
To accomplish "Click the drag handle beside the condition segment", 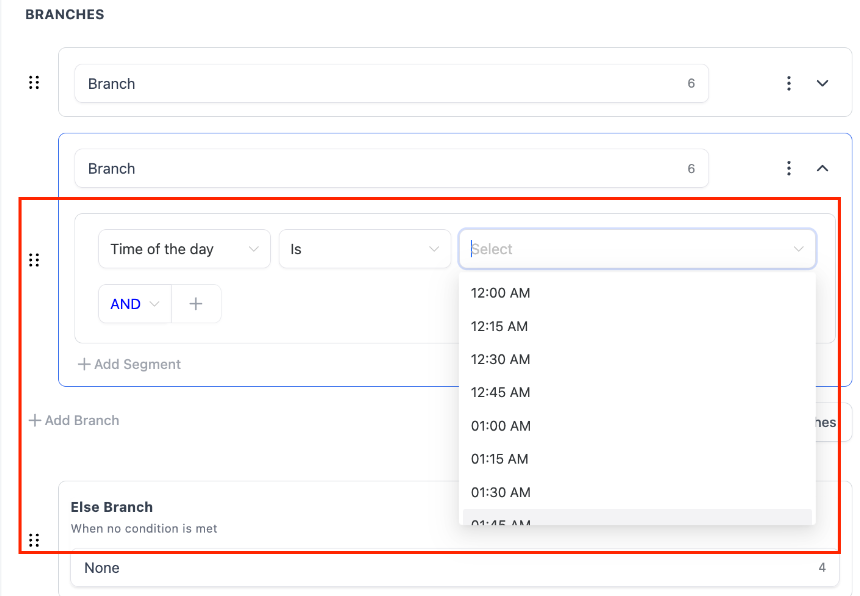I will 34,260.
